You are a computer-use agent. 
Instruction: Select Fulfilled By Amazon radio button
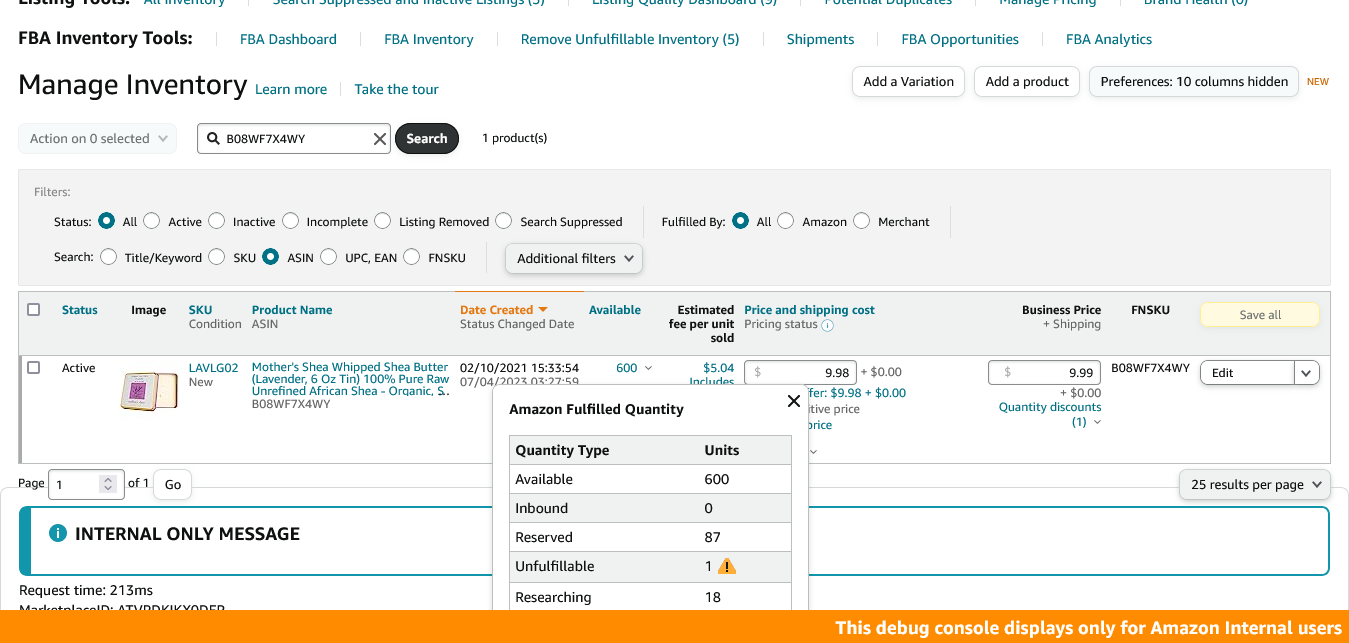click(786, 221)
